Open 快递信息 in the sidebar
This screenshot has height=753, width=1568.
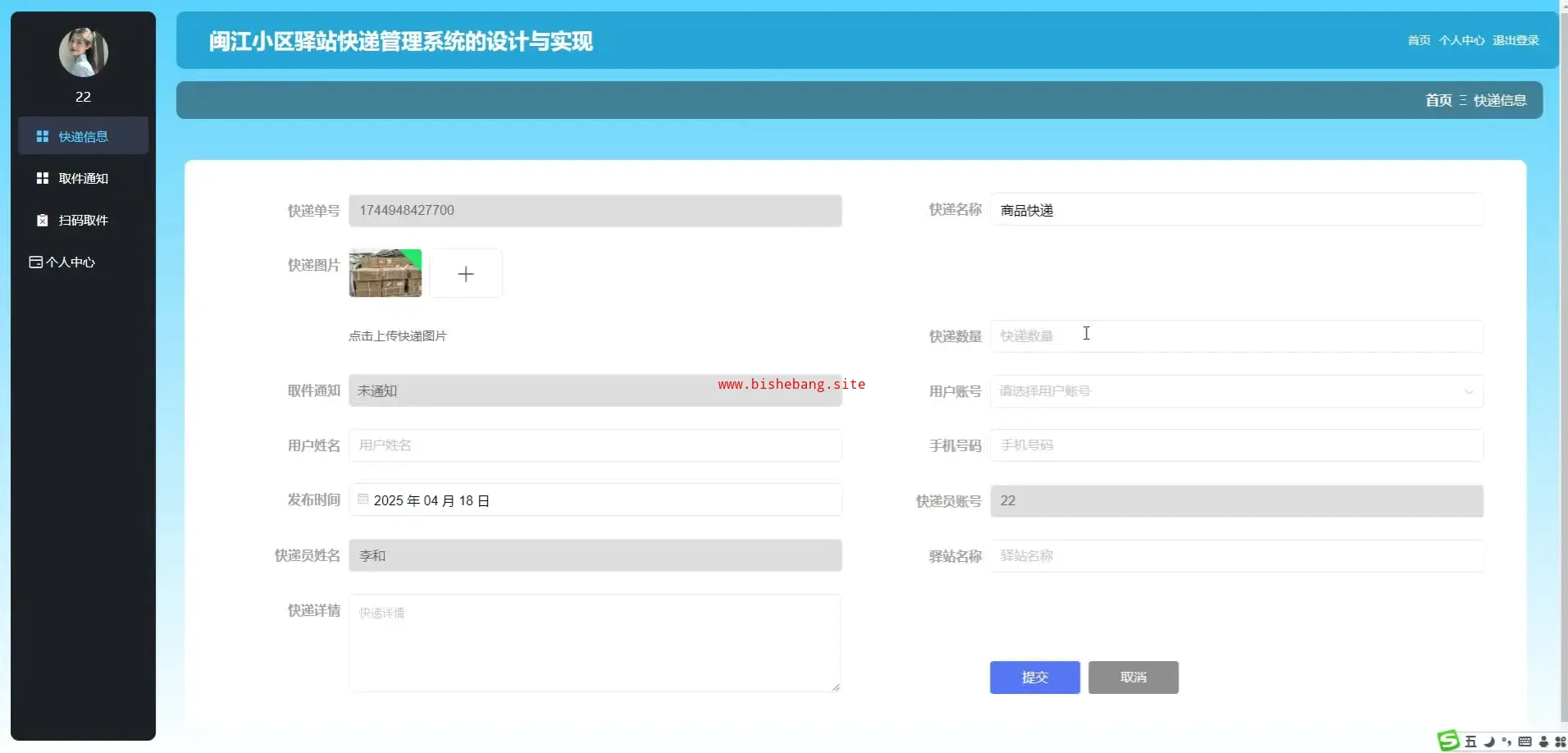click(x=83, y=136)
